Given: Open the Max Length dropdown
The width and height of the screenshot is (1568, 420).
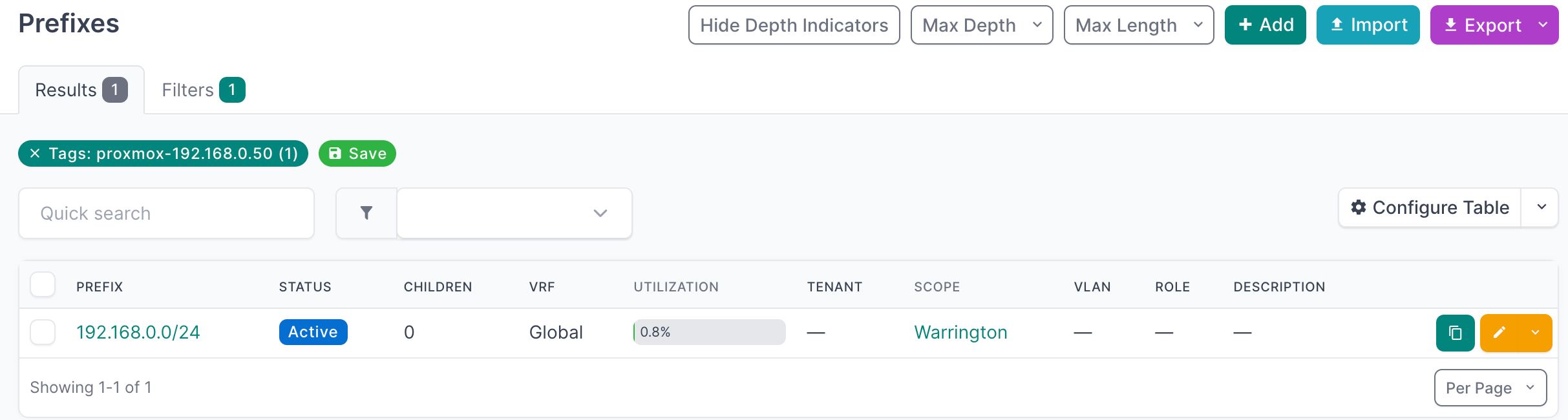Looking at the screenshot, I should coord(1138,25).
